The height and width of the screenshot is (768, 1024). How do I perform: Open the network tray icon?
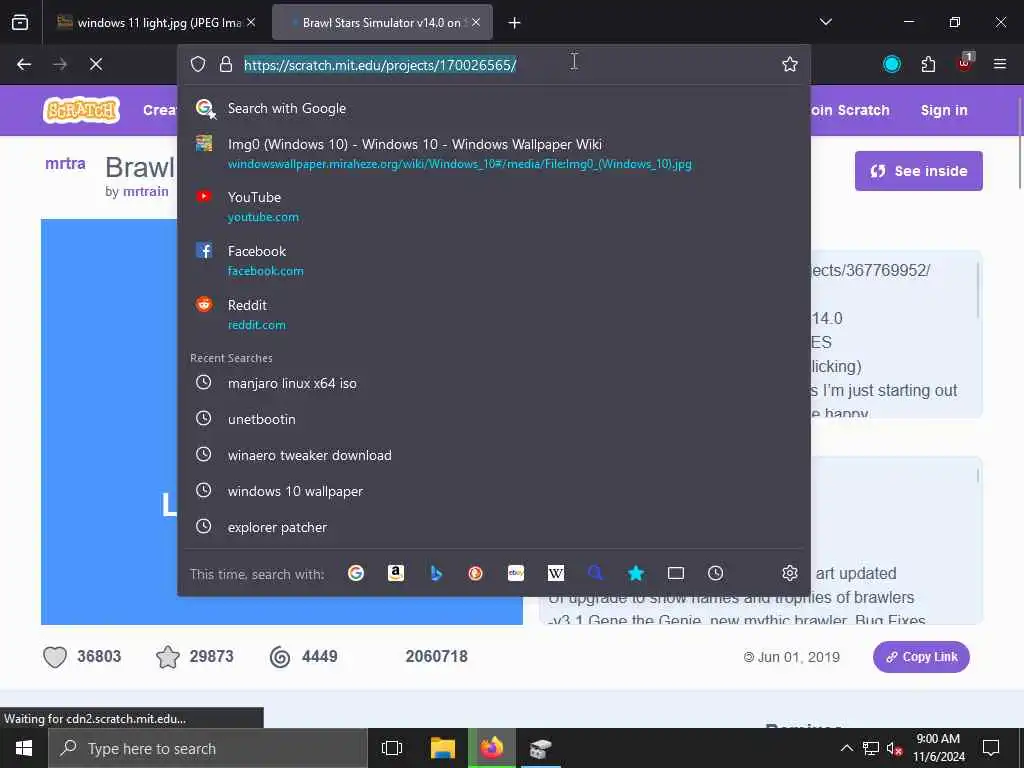[x=871, y=748]
